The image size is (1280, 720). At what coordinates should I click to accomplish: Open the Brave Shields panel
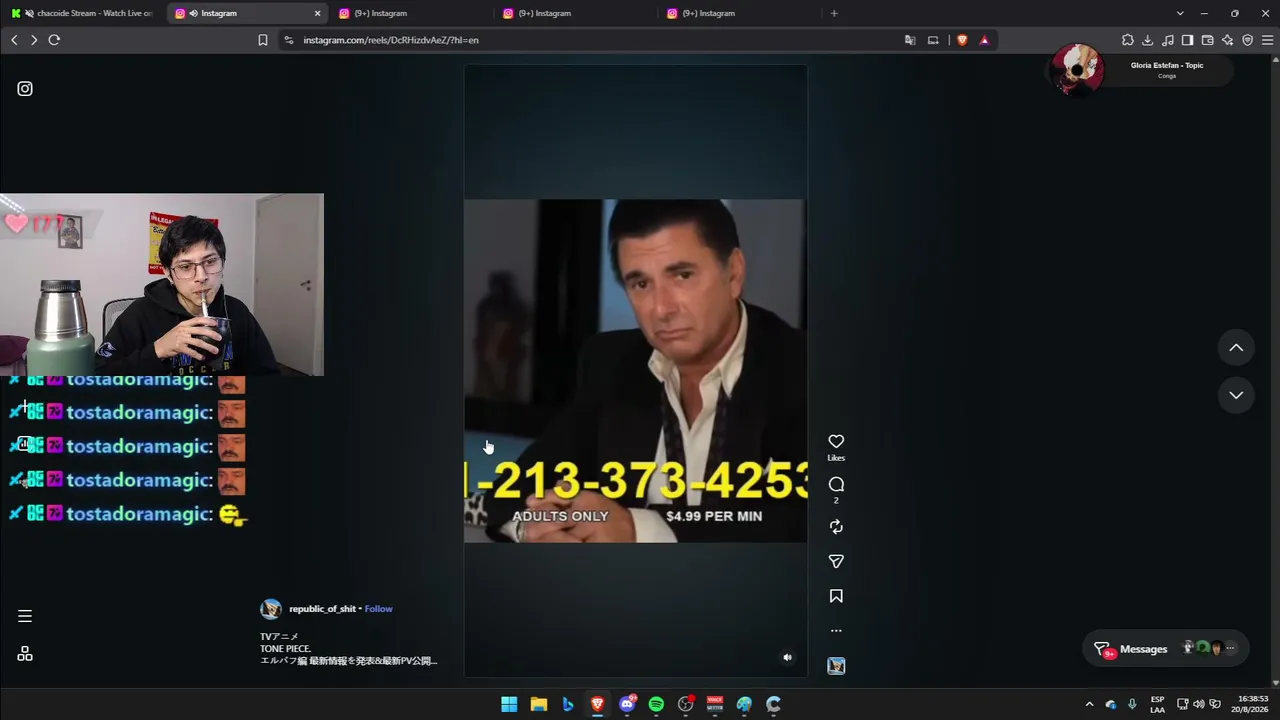point(962,40)
